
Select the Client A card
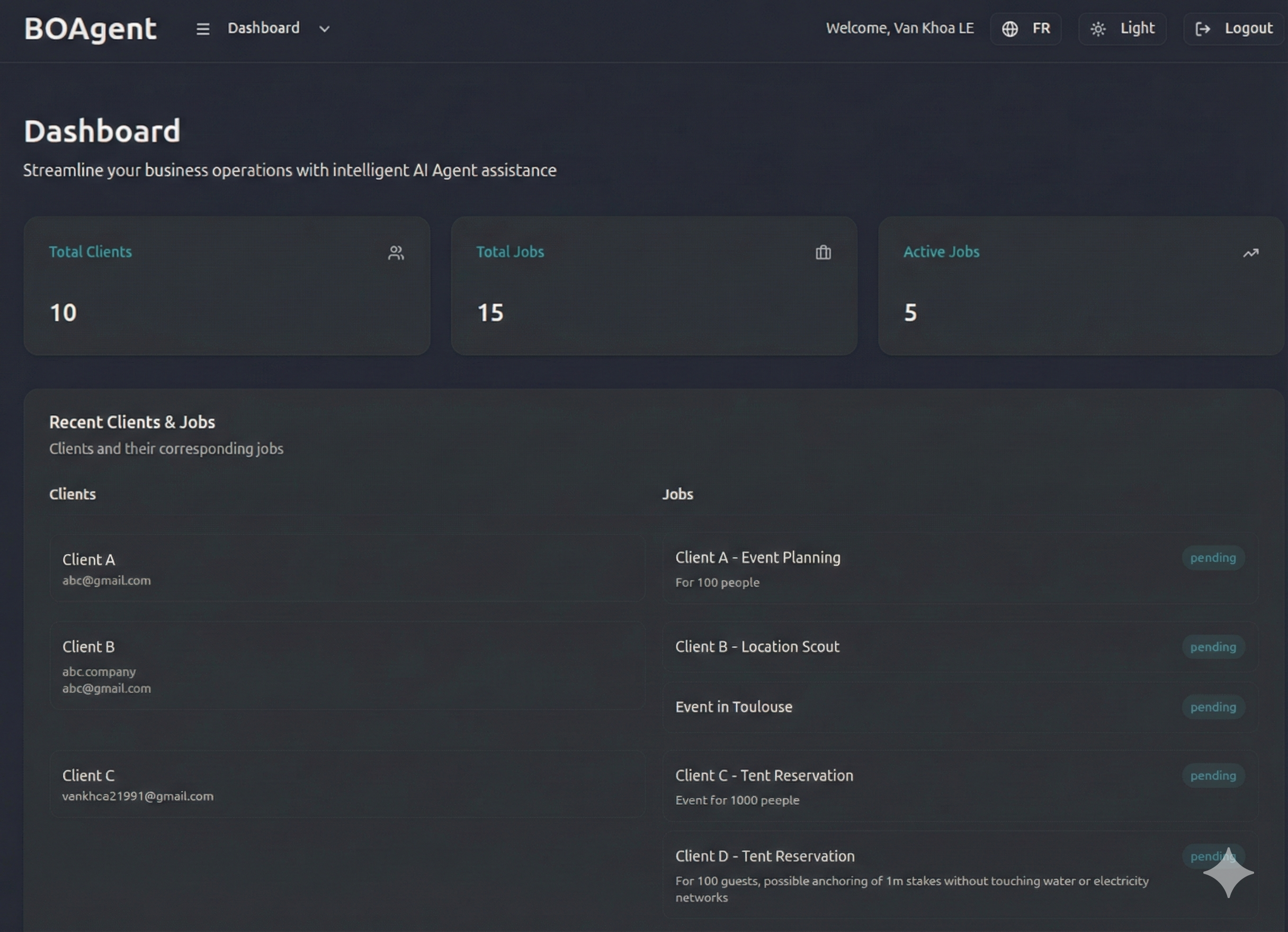click(x=347, y=568)
